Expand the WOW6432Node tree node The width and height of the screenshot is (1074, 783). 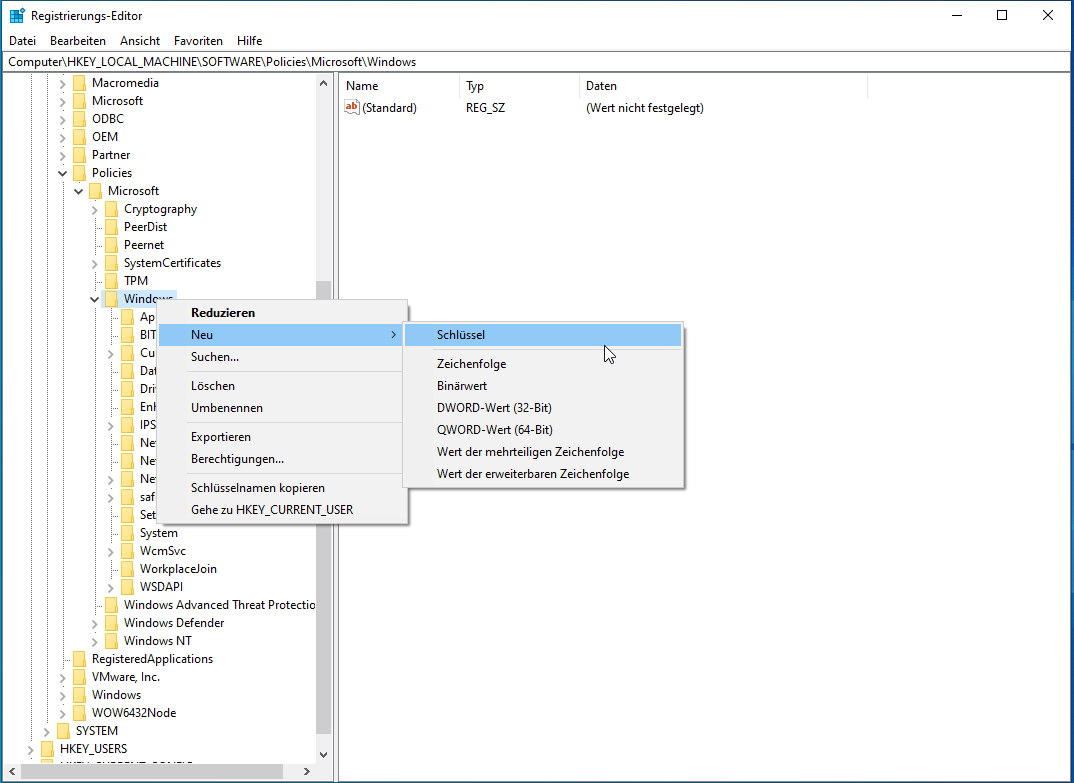[x=63, y=713]
